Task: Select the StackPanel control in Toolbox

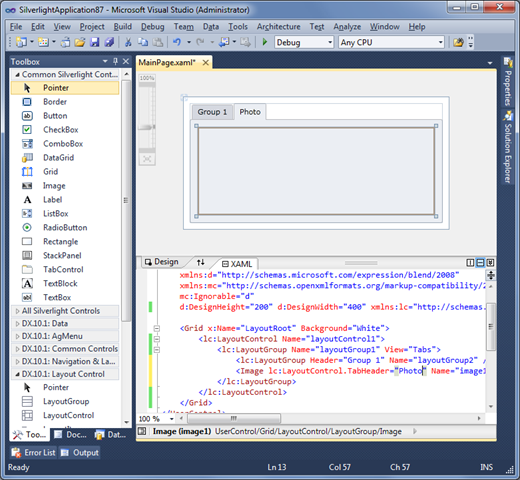Action: pos(65,256)
